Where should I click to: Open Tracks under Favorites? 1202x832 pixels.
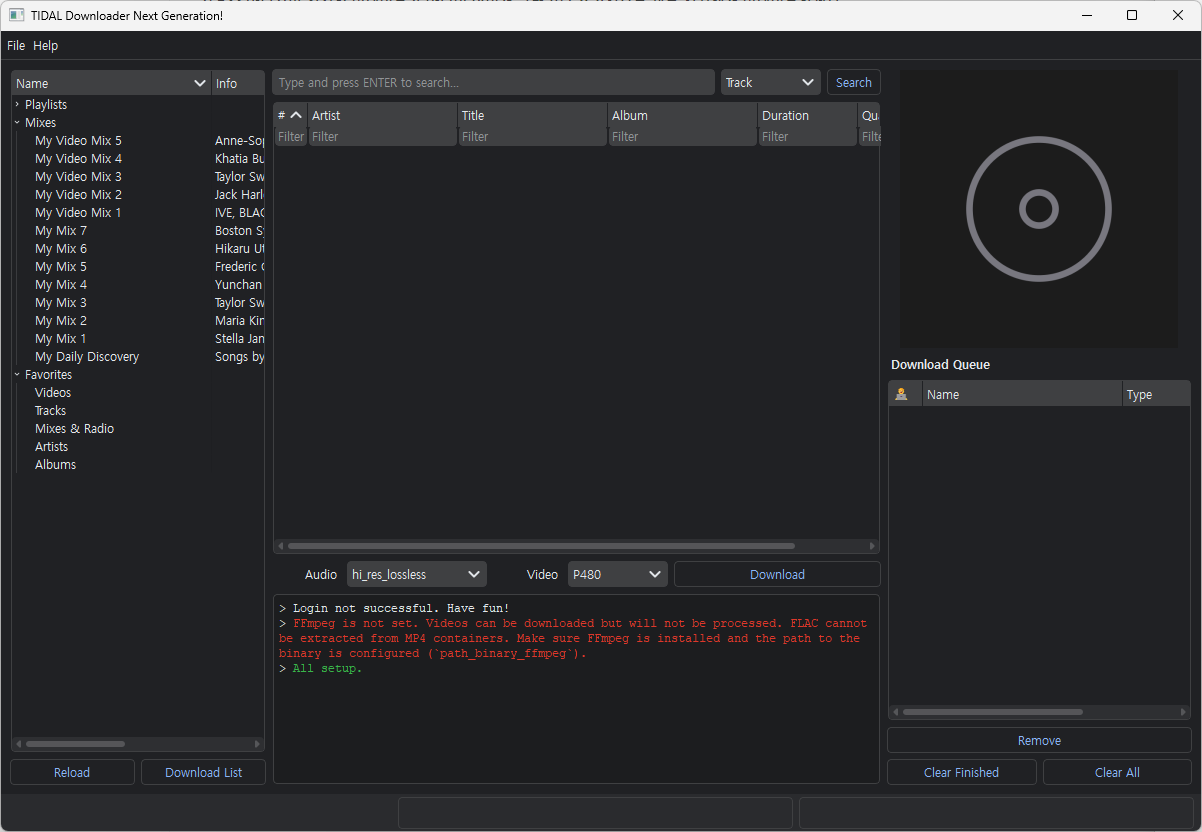click(50, 410)
